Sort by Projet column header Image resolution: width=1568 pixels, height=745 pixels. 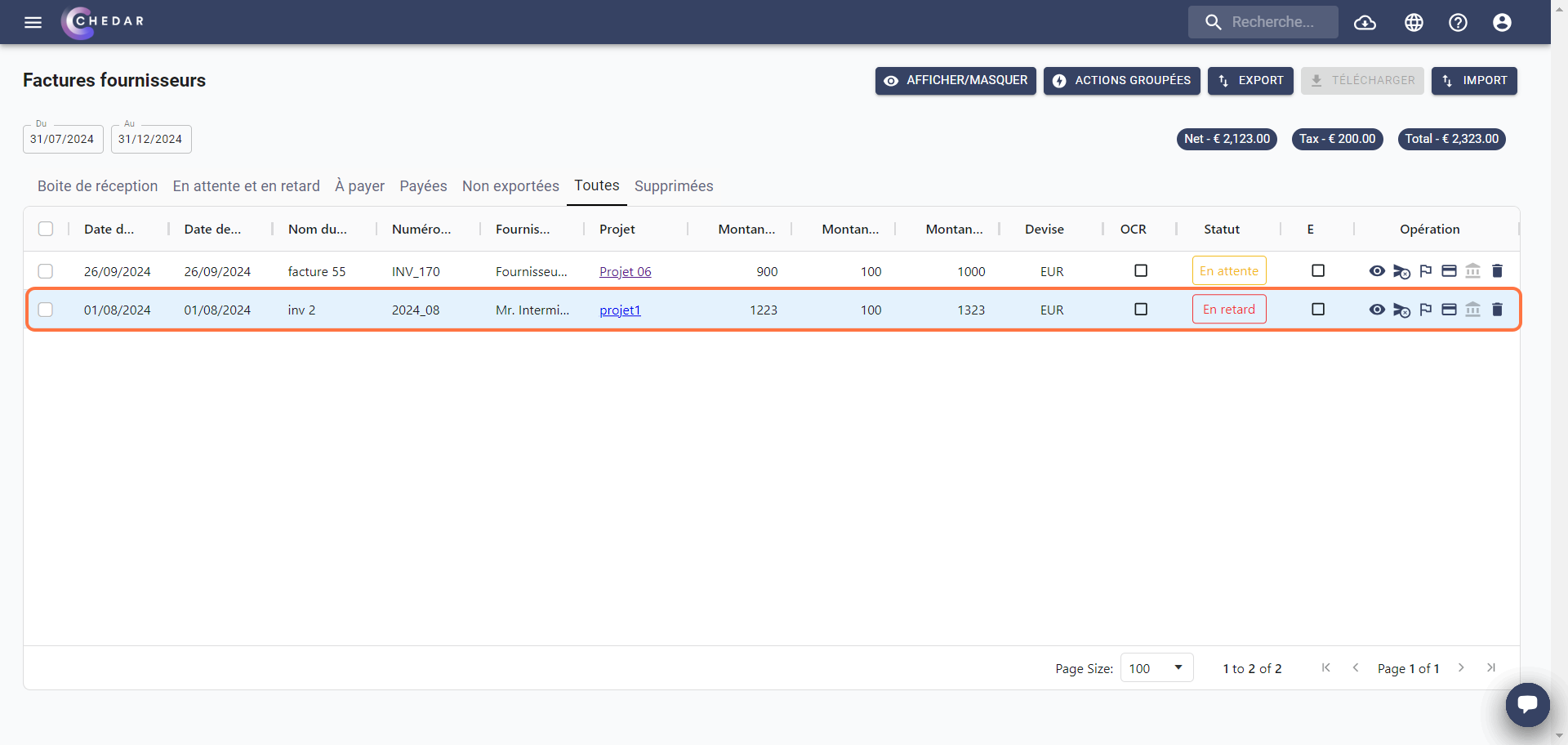(617, 229)
